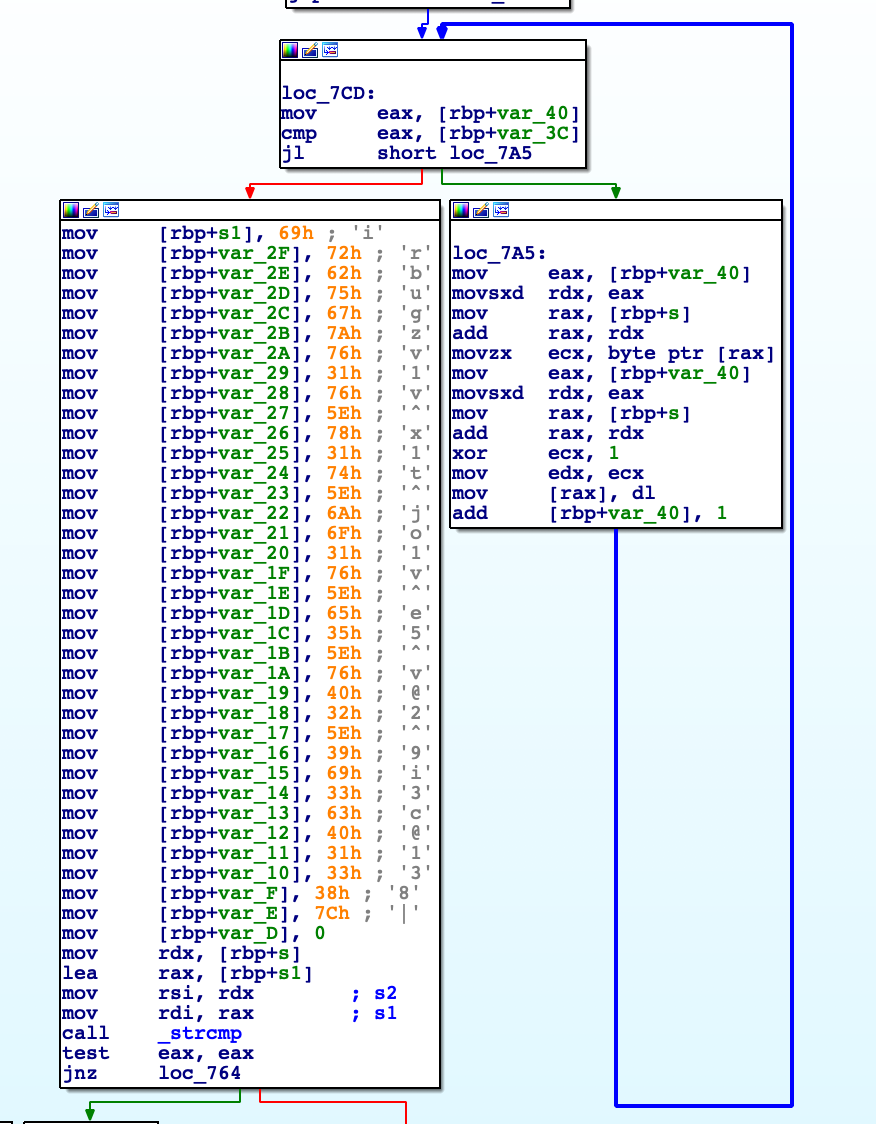Click 'lea rax, [rbp+s1]' instruction
The image size is (876, 1124).
pos(187,973)
